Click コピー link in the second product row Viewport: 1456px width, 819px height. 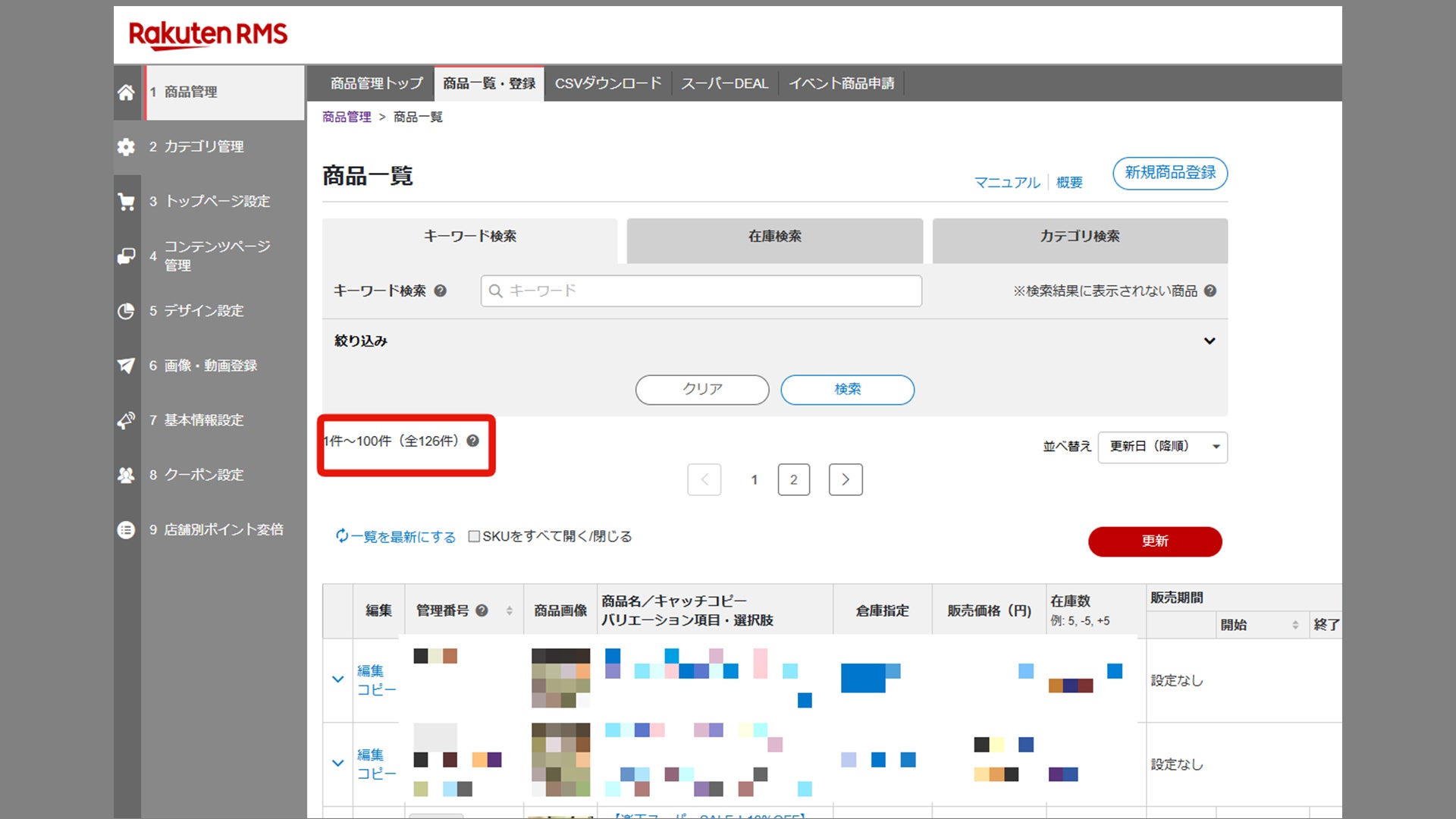click(377, 773)
